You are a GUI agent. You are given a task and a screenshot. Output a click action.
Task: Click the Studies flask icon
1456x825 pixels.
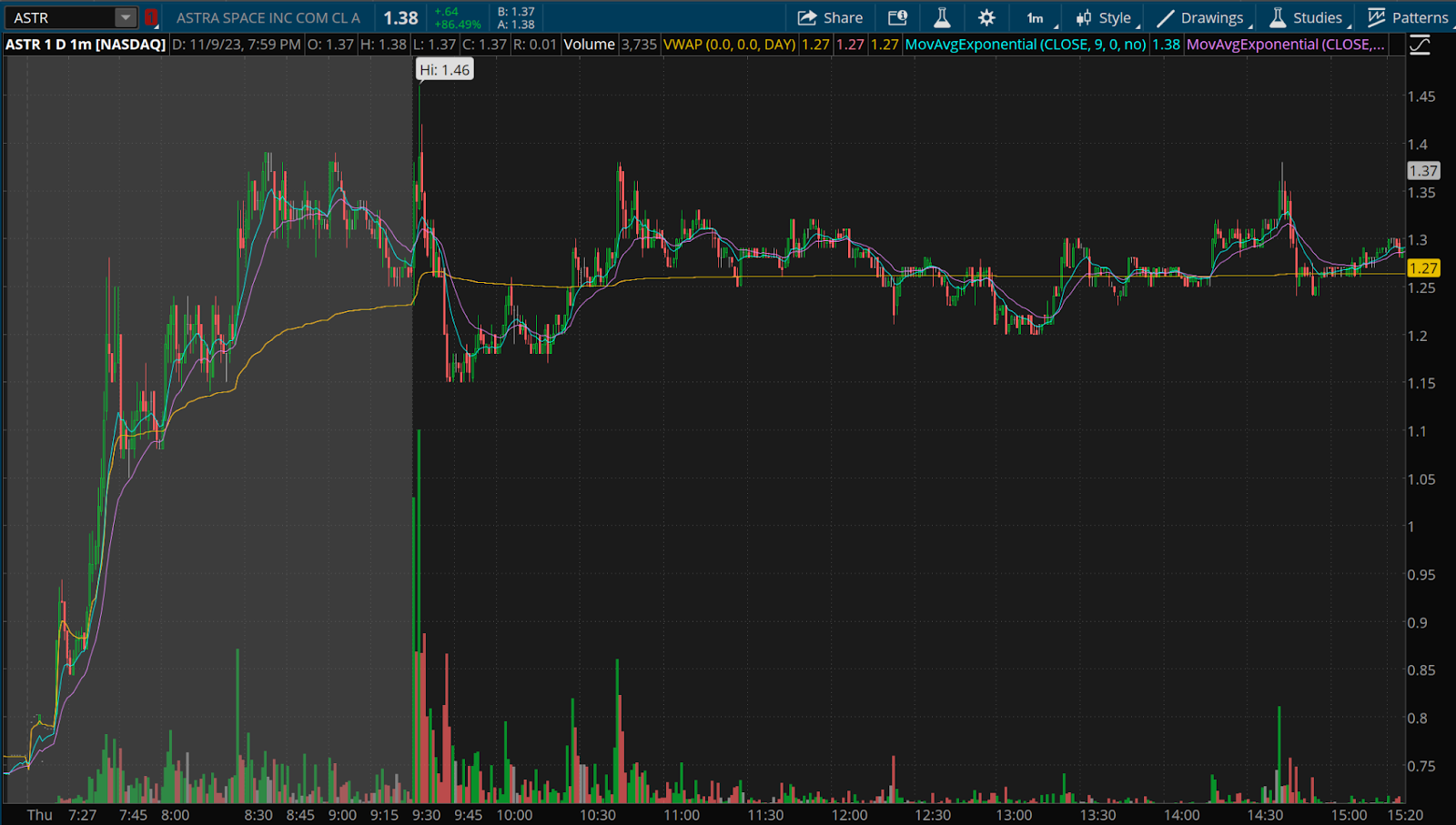coord(1278,17)
